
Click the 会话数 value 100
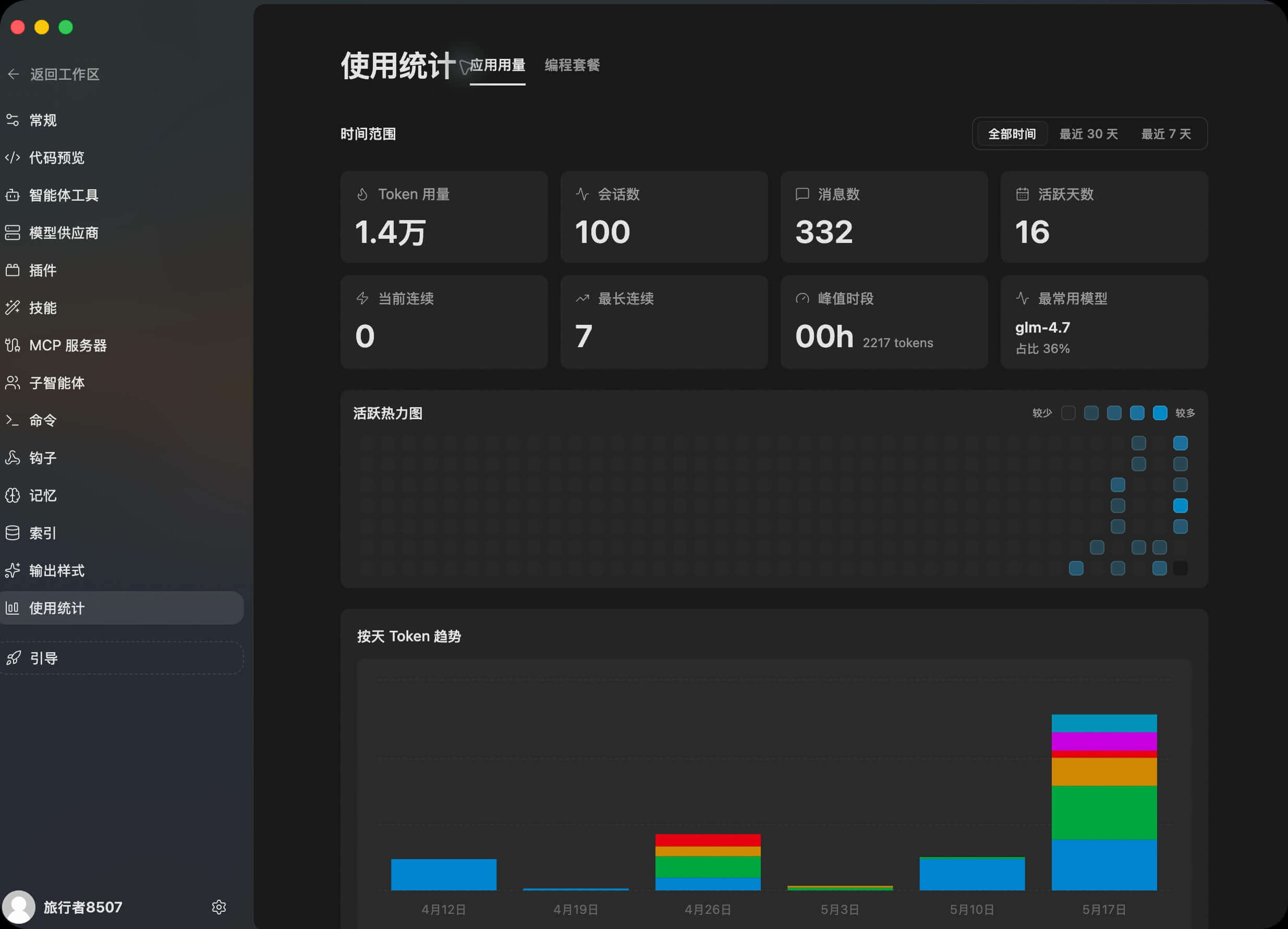coord(602,231)
